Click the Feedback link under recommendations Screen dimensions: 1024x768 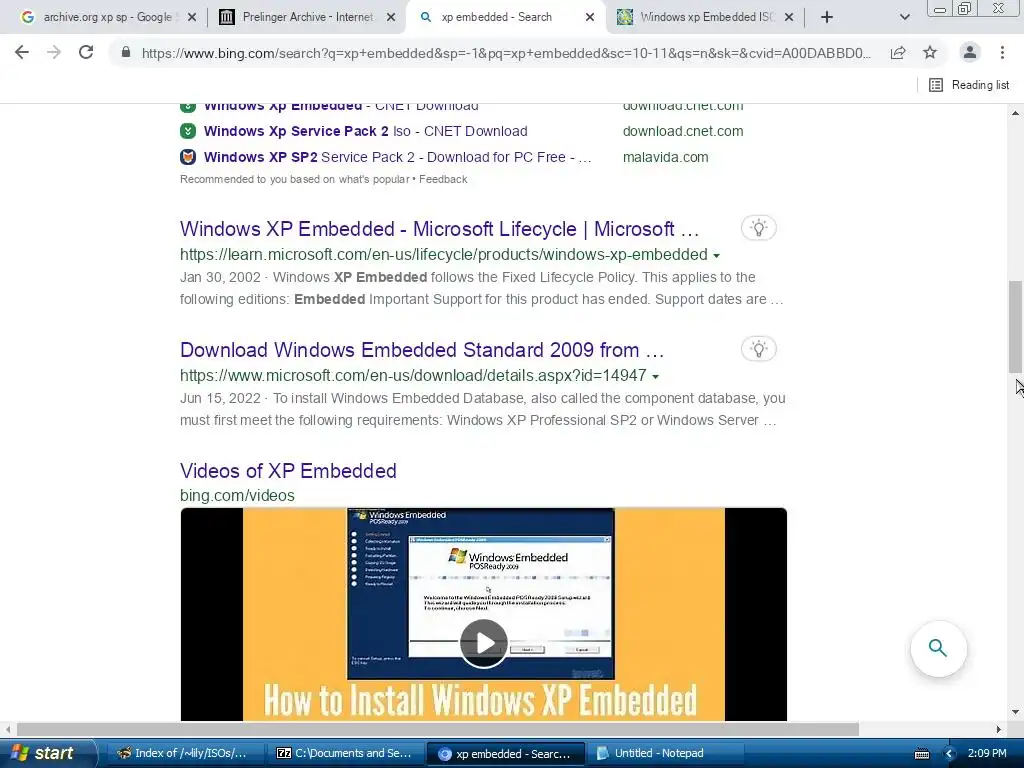[x=443, y=179]
